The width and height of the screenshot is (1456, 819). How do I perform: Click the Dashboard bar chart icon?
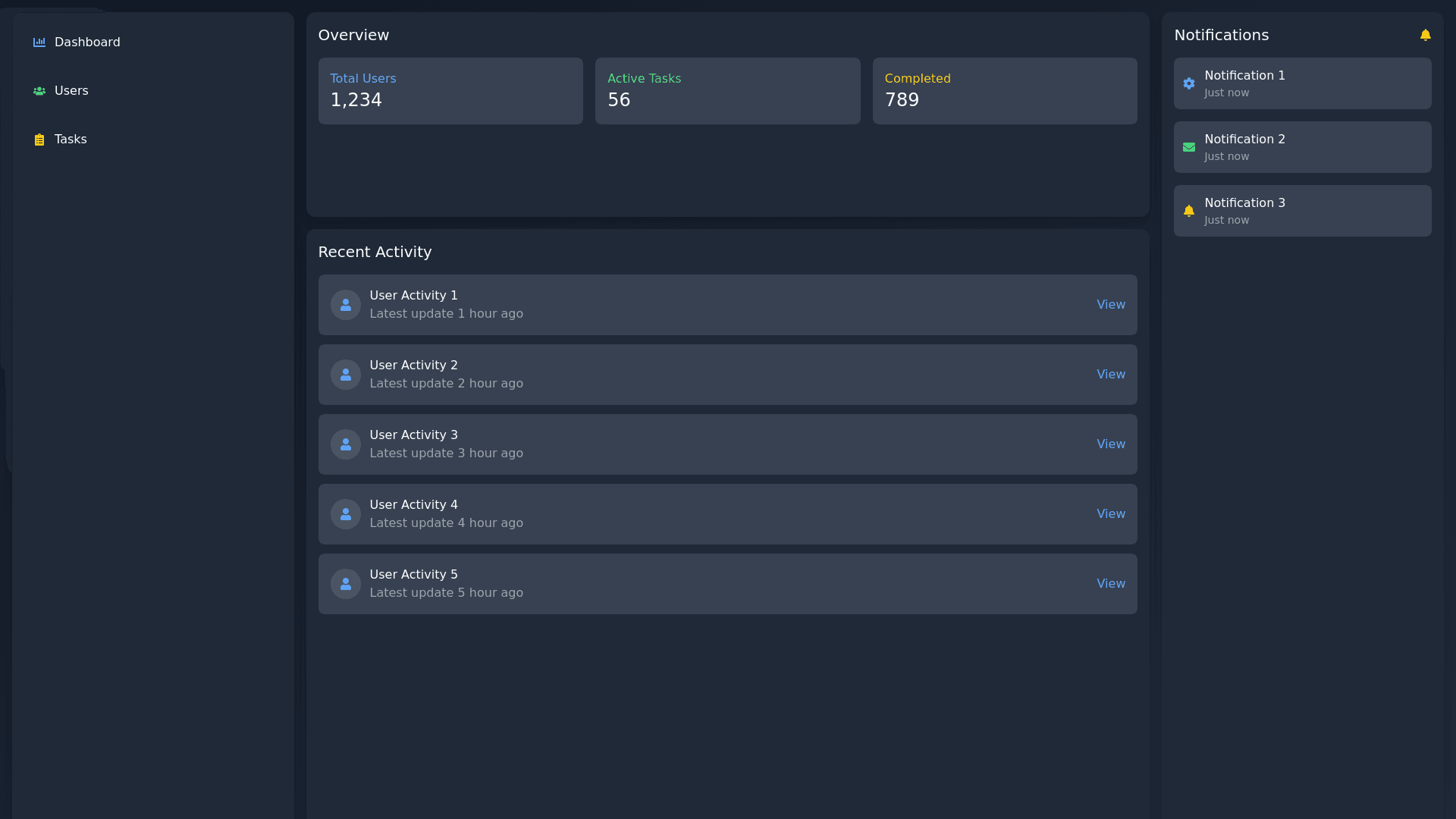coord(39,42)
